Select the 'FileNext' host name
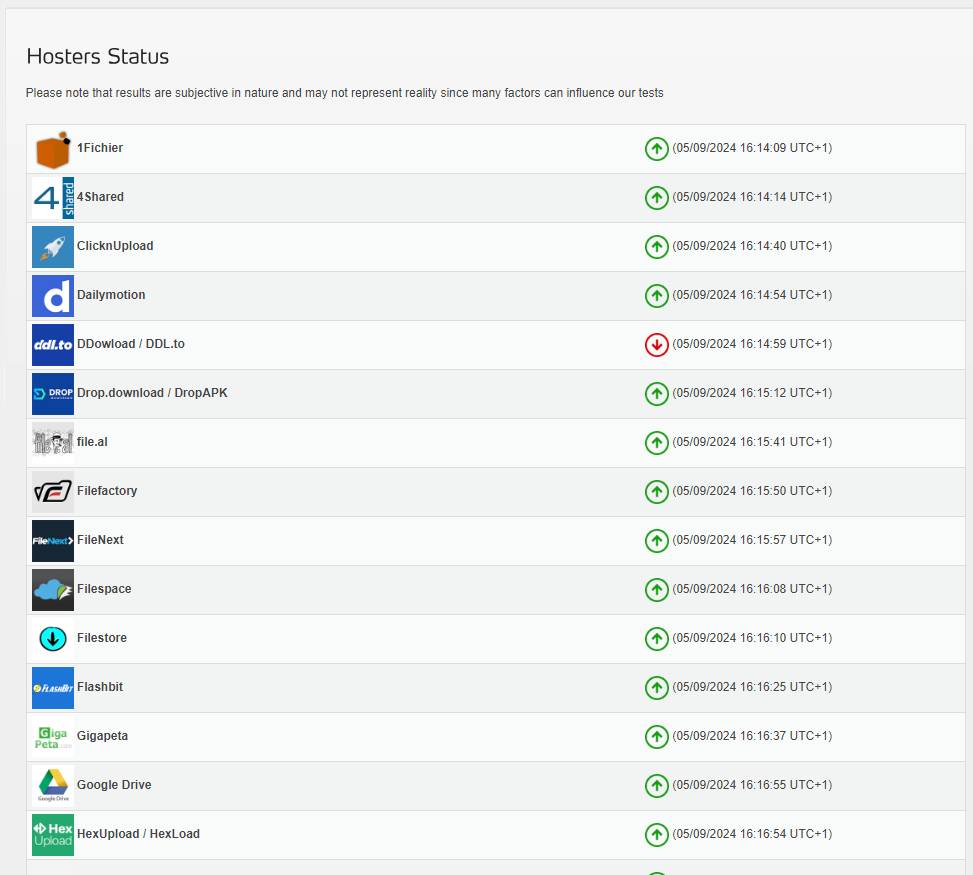Viewport: 973px width, 875px height. click(100, 540)
